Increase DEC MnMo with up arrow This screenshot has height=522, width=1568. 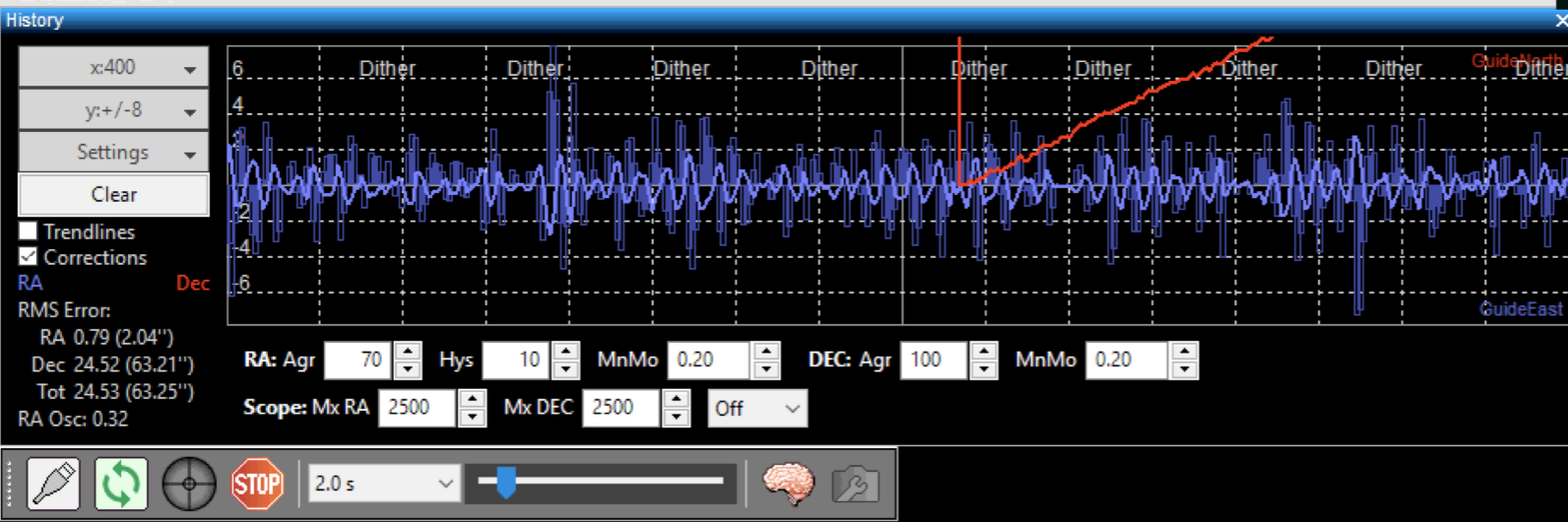tap(1185, 352)
